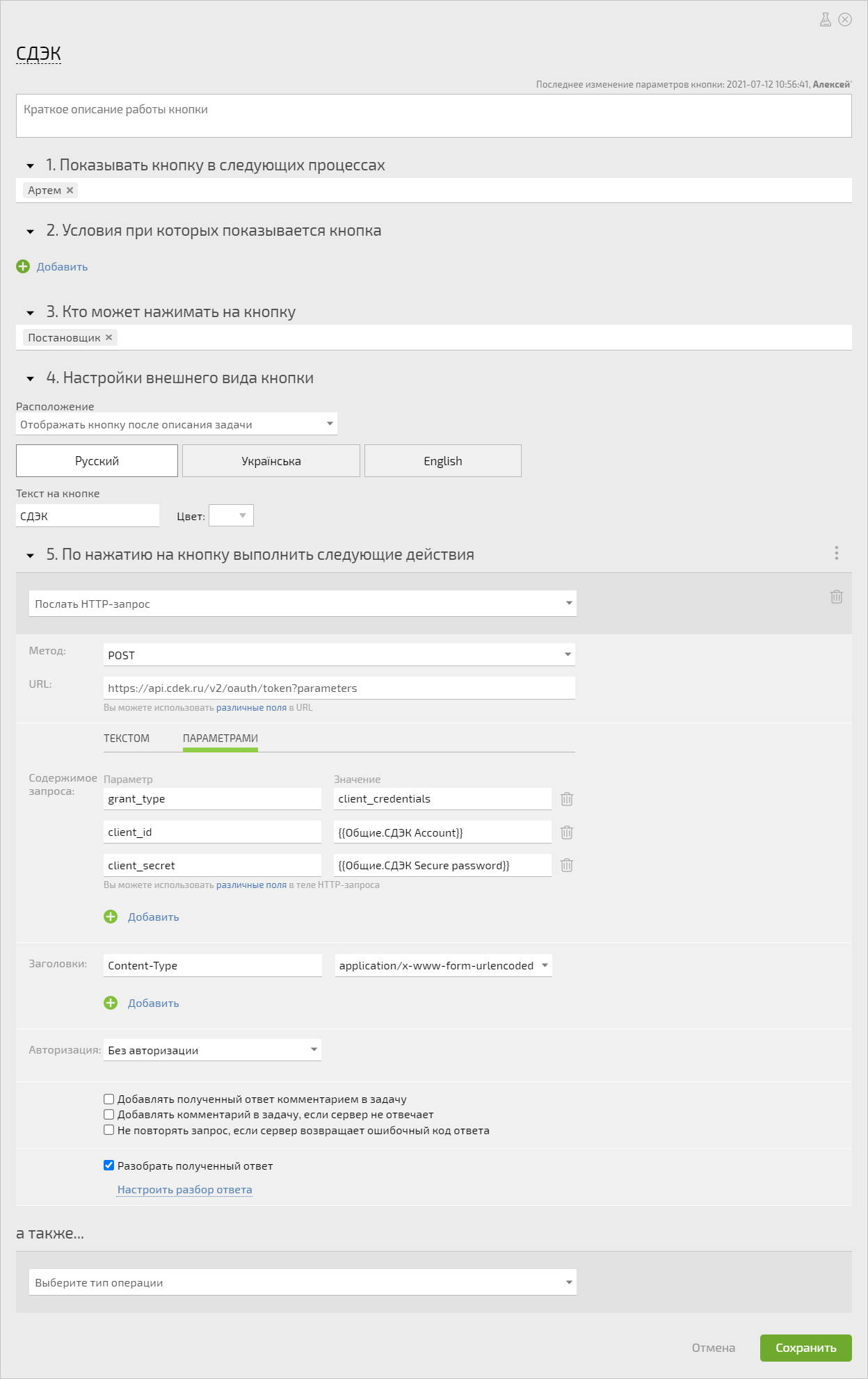
Task: Delete the client_id parameter row
Action: [567, 832]
